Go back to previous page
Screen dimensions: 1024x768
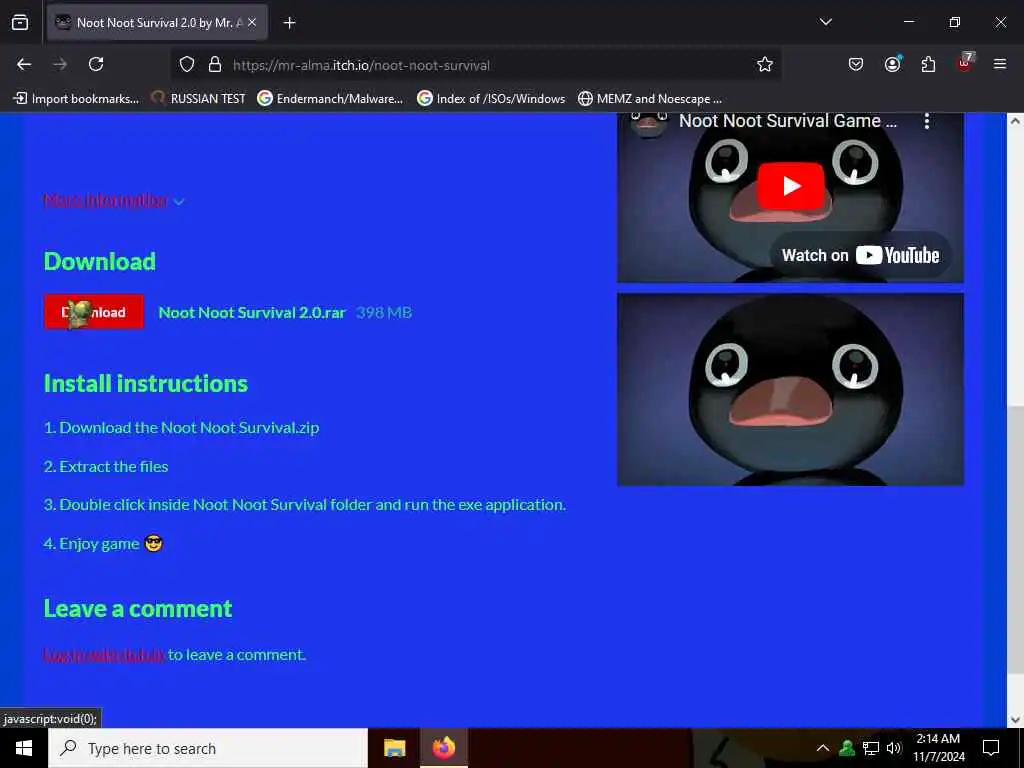[x=24, y=64]
